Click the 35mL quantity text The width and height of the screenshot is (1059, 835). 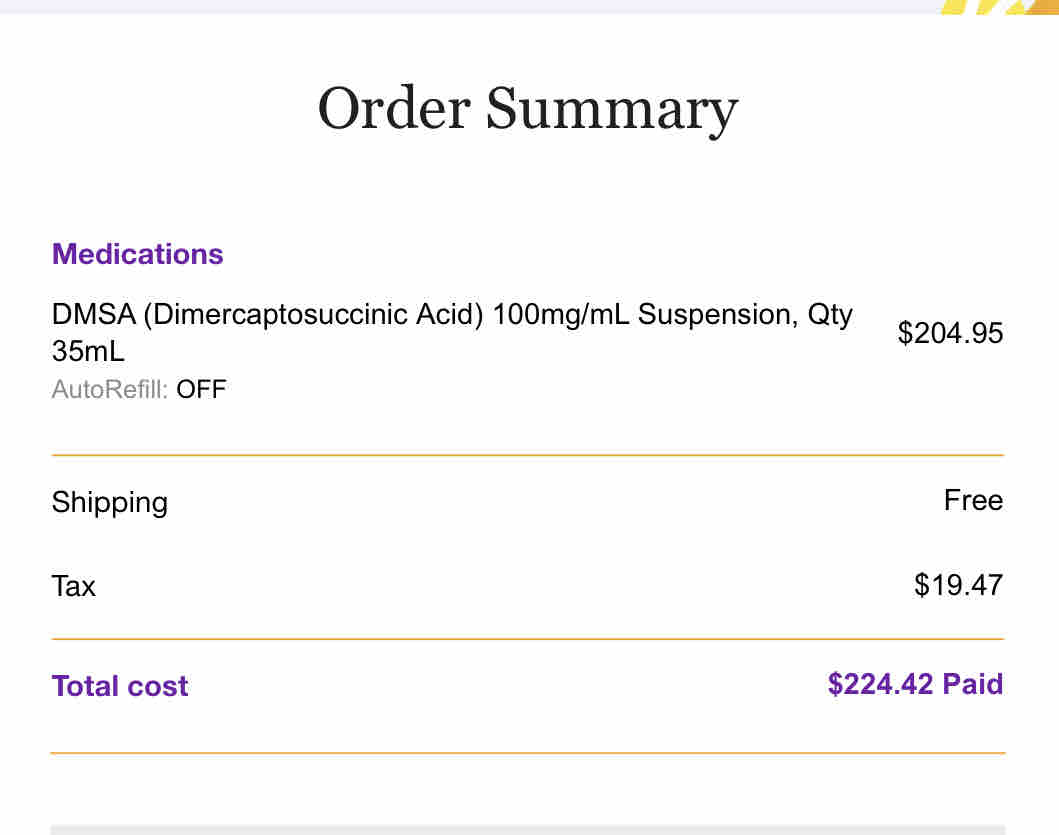click(88, 351)
